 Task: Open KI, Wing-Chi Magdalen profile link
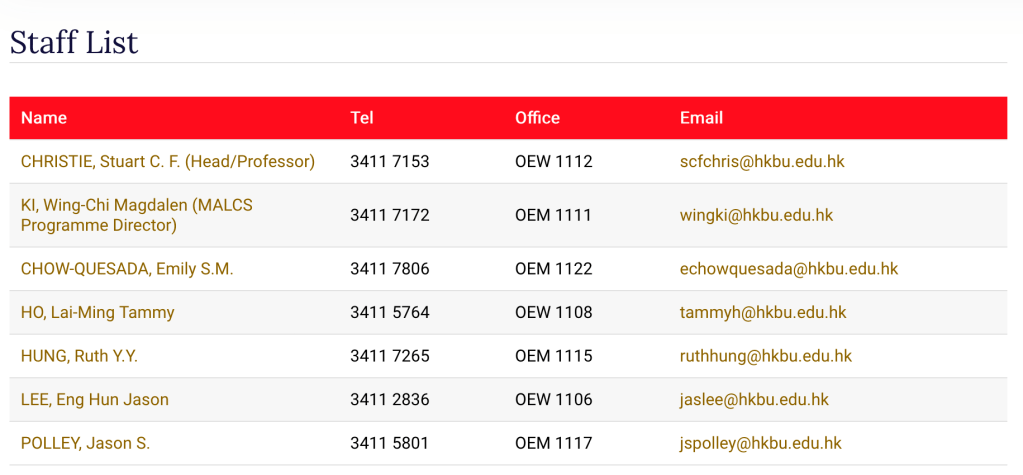pos(136,215)
